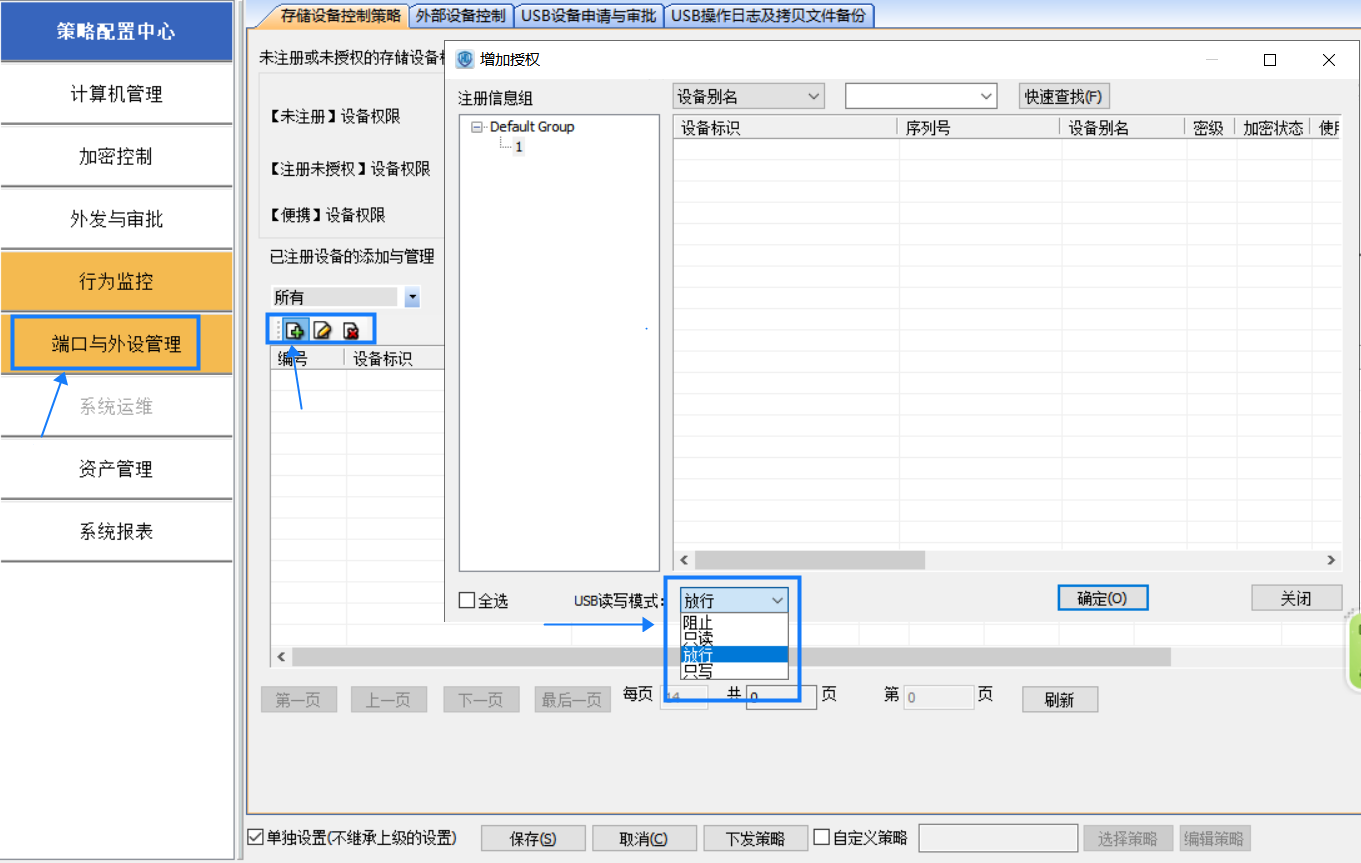Confirm with the 确定(O) button
This screenshot has height=863, width=1361.
click(1102, 598)
